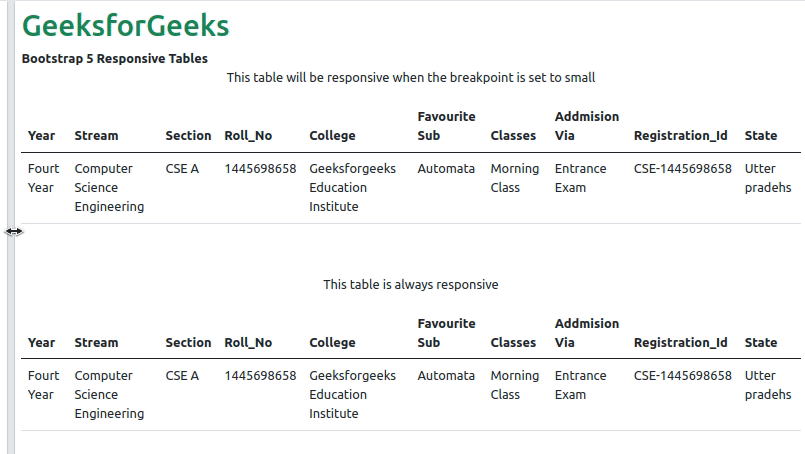The width and height of the screenshot is (805, 454).
Task: Click 'Automata' cell in the second table
Action: click(446, 376)
